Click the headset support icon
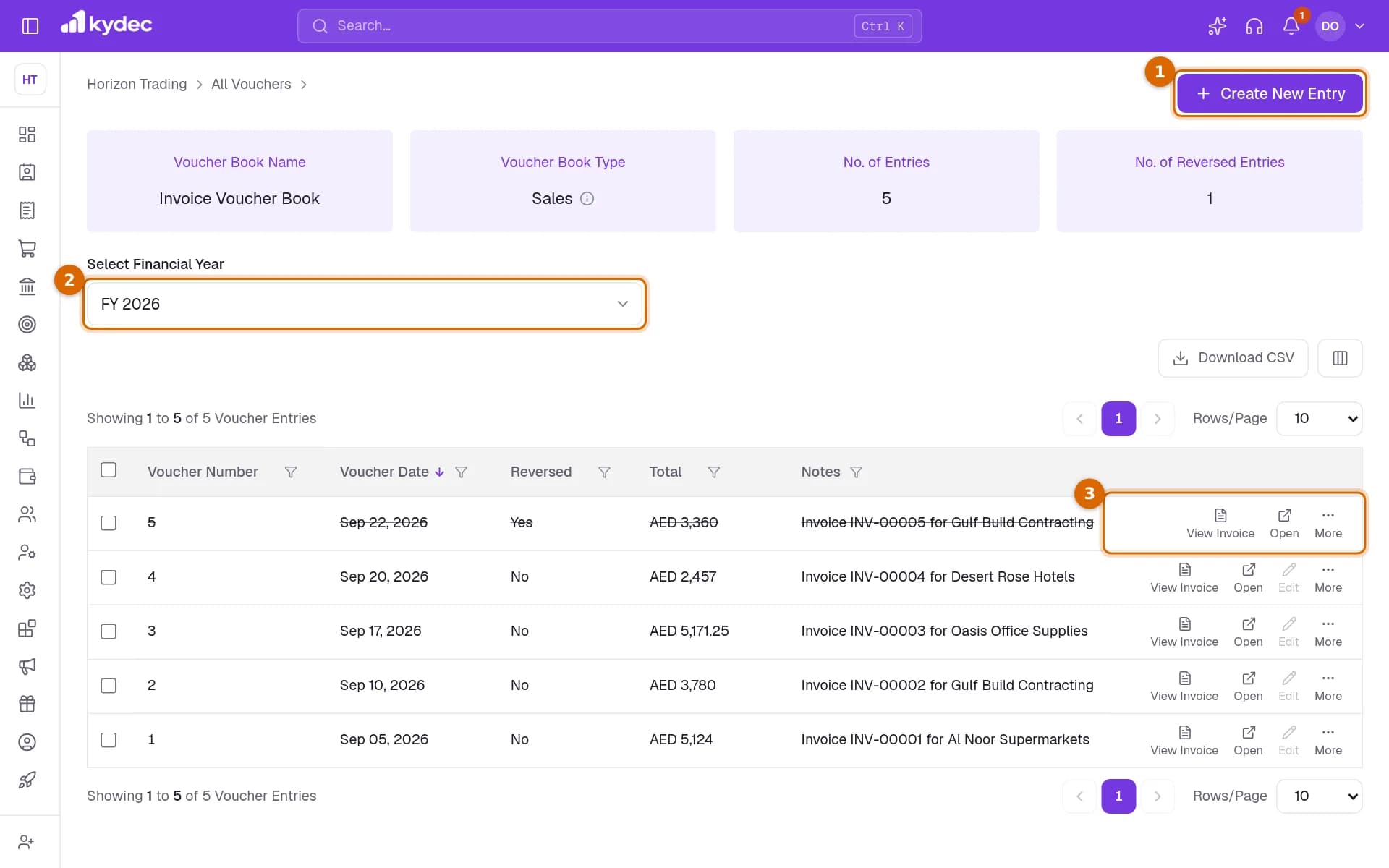Image resolution: width=1389 pixels, height=868 pixels. [1254, 26]
